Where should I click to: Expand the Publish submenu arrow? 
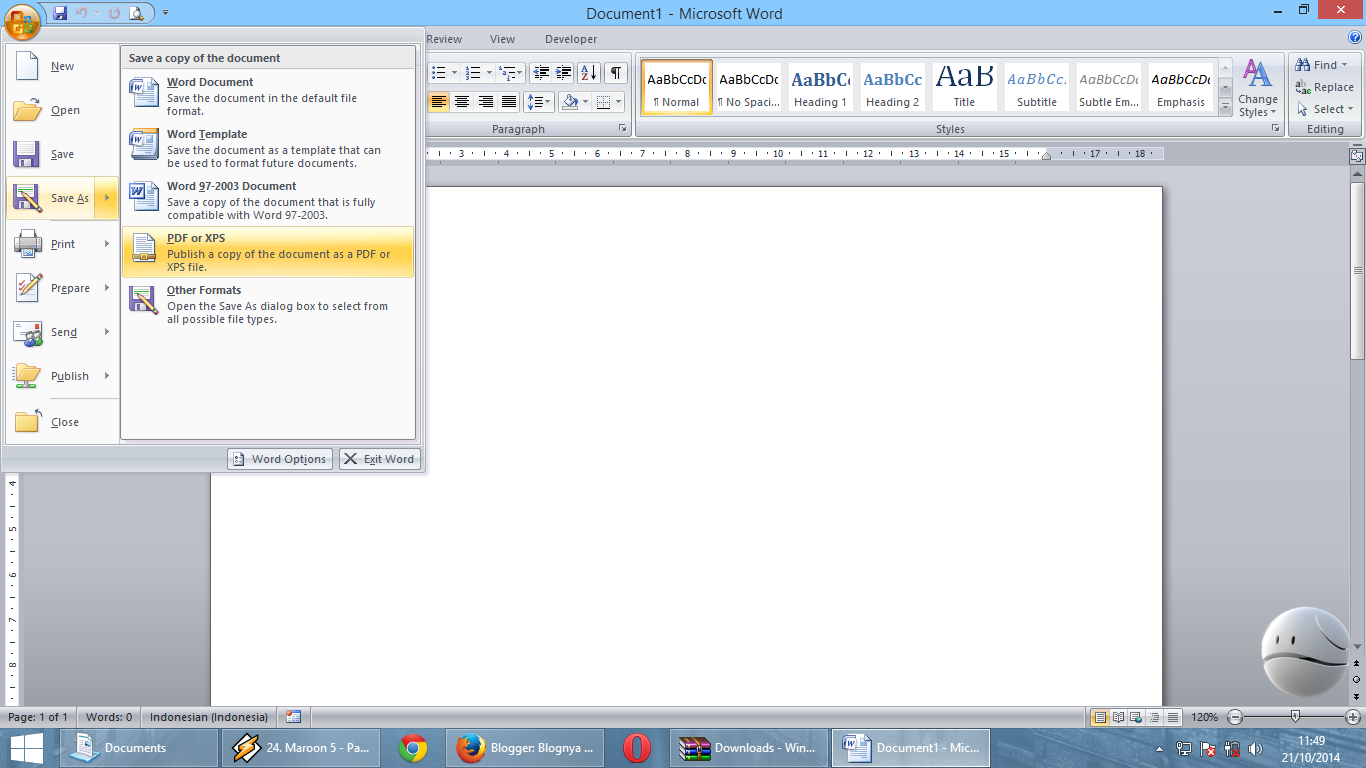coord(107,376)
